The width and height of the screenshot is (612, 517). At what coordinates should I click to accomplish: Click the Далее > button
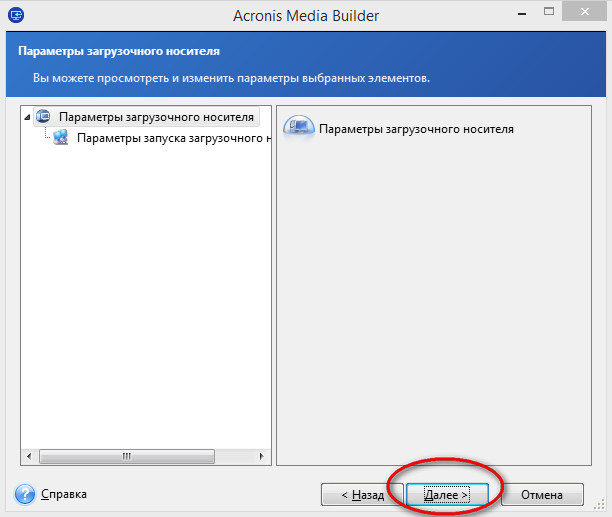447,495
